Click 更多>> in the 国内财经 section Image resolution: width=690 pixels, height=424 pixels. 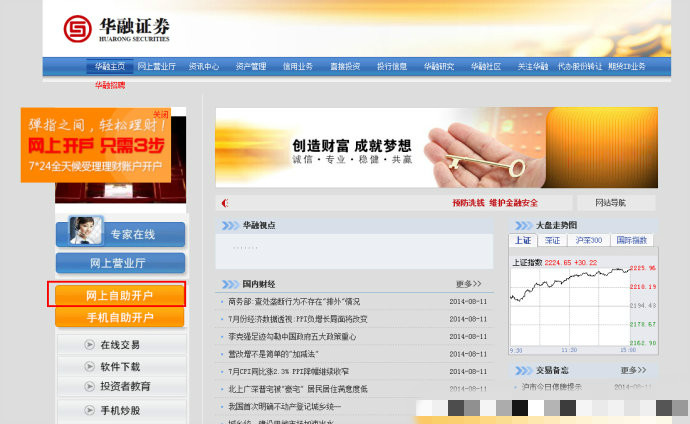[x=469, y=284]
